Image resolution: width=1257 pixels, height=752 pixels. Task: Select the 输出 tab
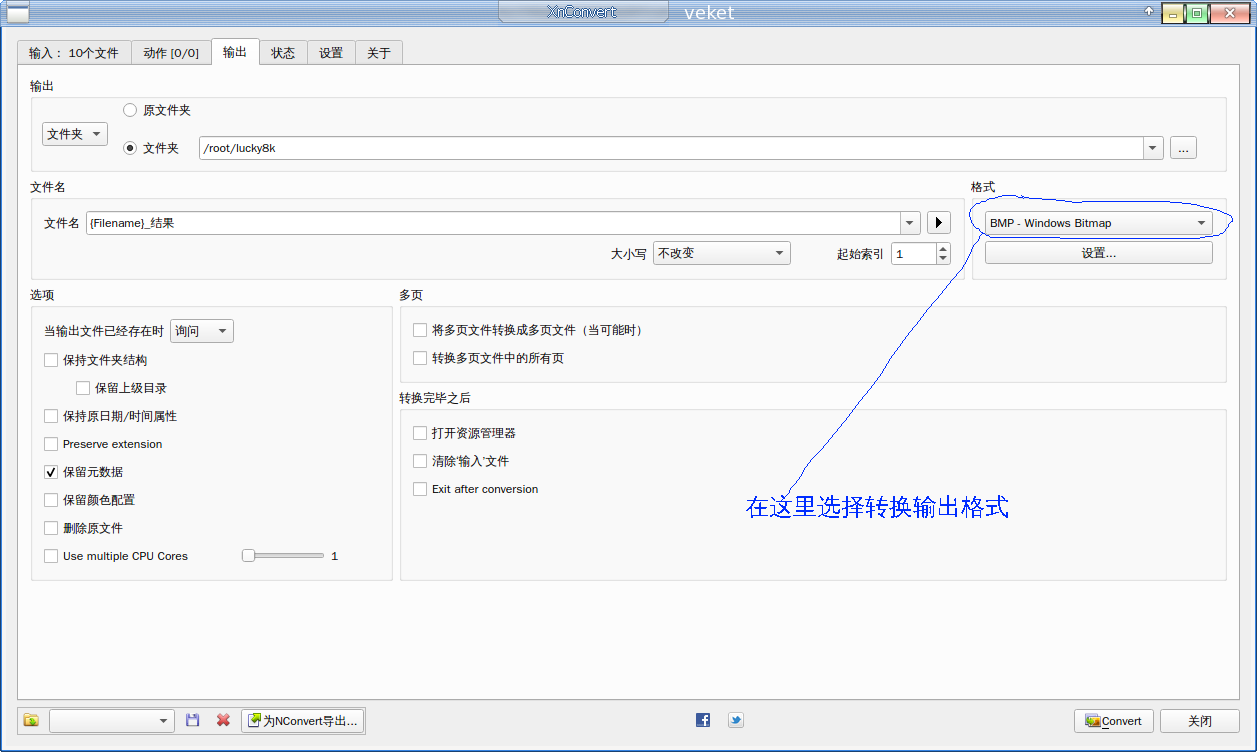235,52
